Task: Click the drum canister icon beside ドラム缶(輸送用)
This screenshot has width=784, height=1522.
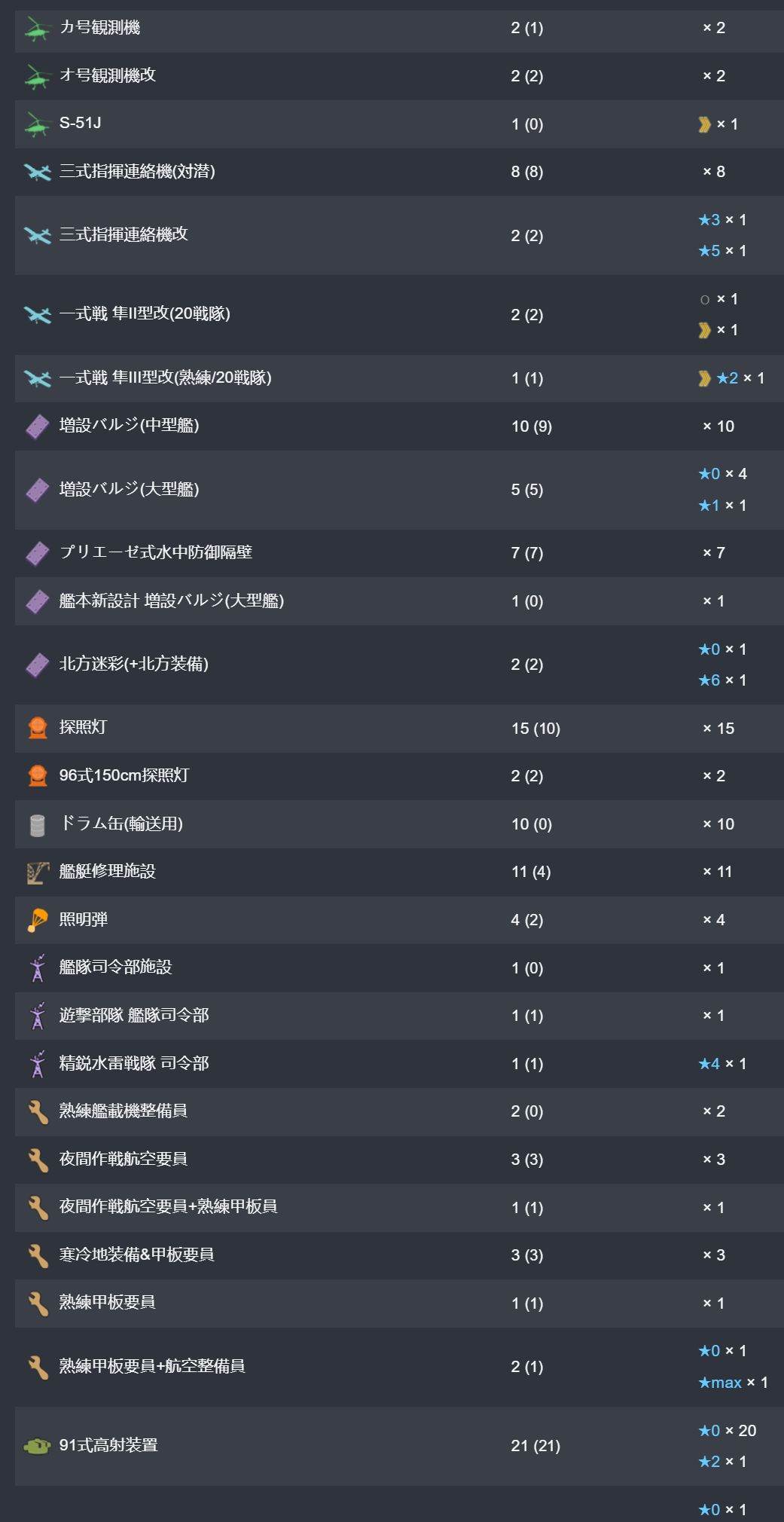Action: pos(37,825)
